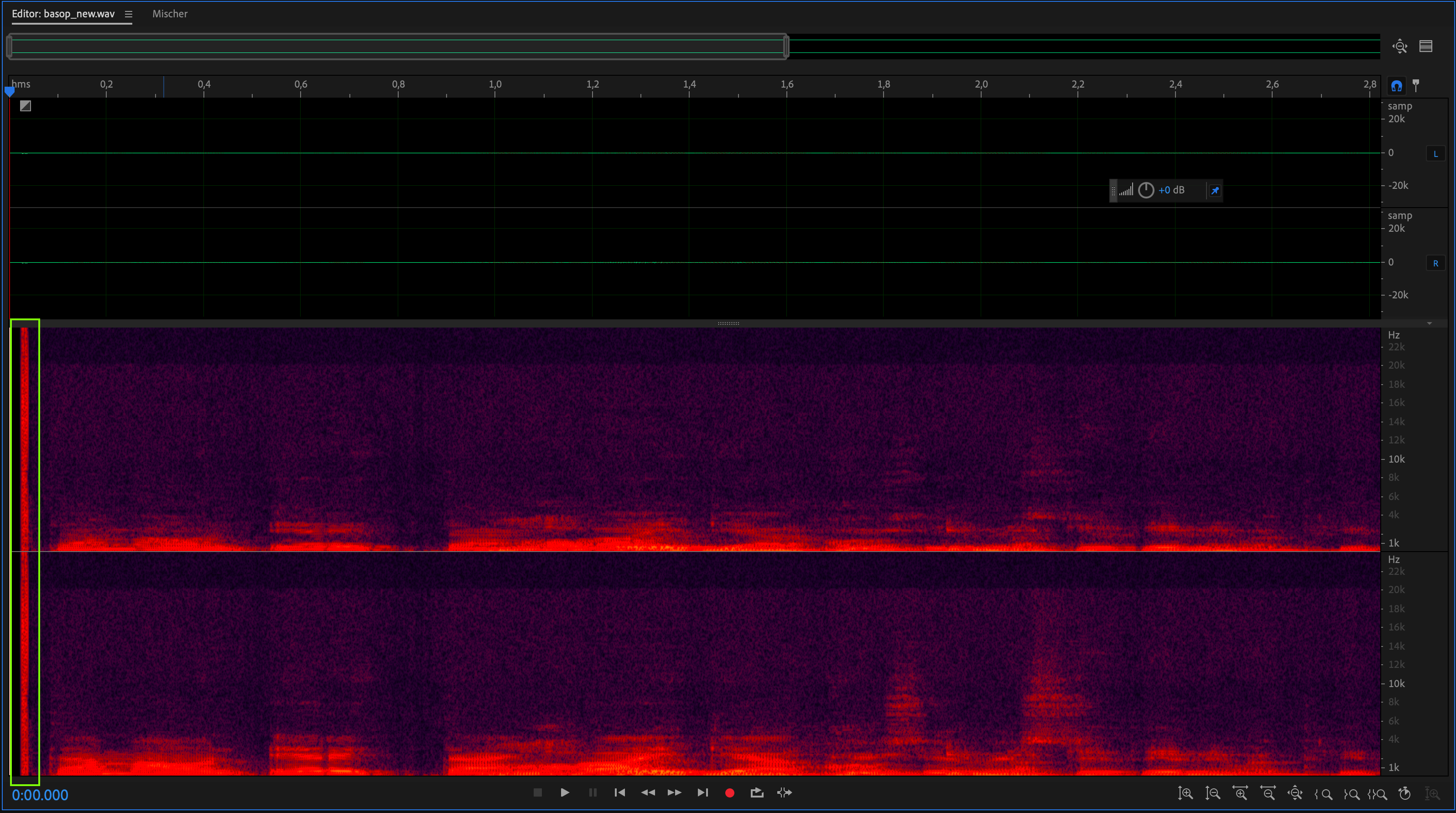
Task: Switch to the Mischer tab
Action: coord(170,14)
